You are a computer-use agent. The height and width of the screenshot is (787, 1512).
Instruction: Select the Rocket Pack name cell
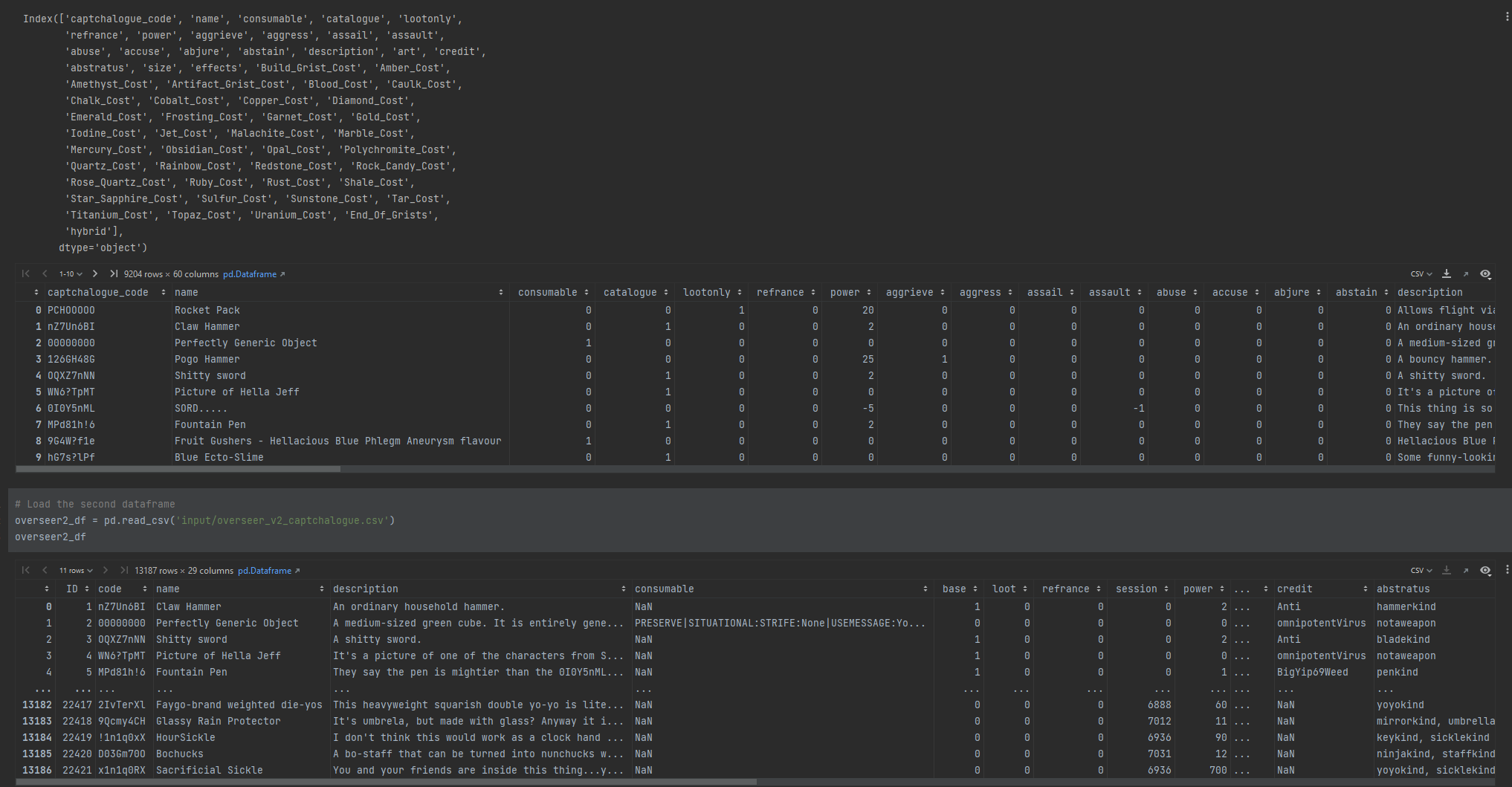pyautogui.click(x=340, y=311)
